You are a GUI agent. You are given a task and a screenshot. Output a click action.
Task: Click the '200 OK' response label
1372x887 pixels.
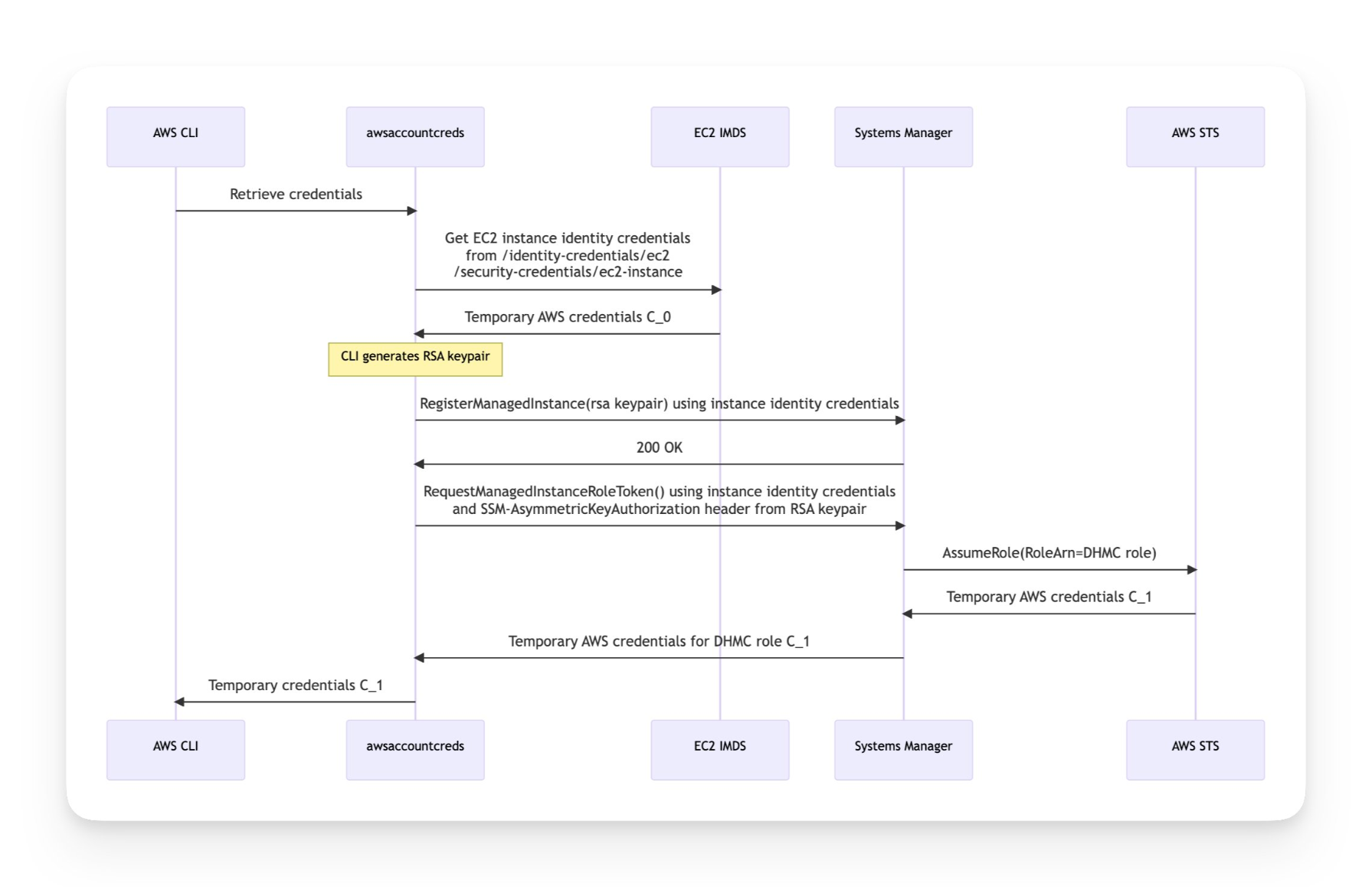(659, 447)
